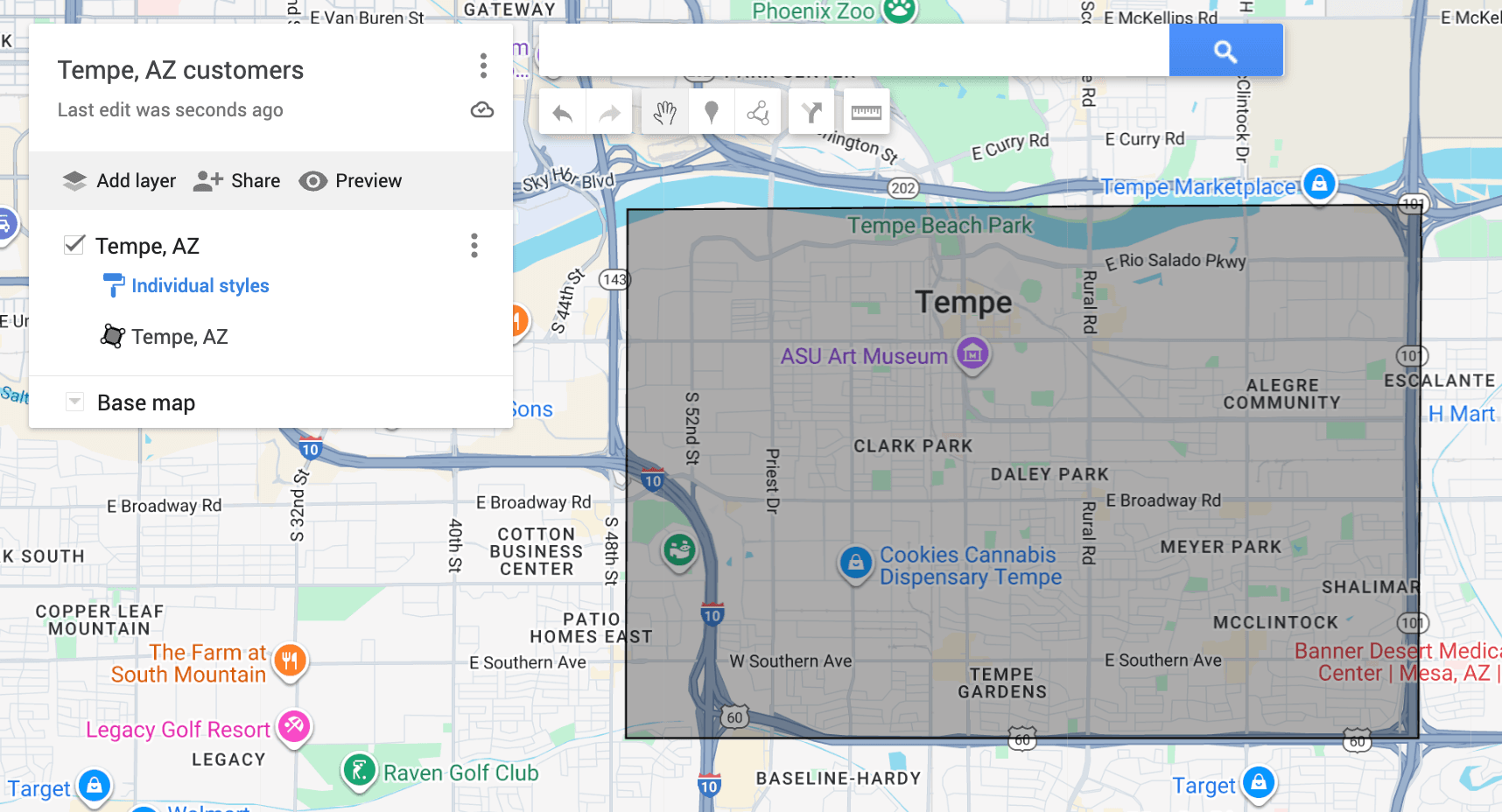The height and width of the screenshot is (812, 1502).
Task: Click the ASU Art Museum marker icon
Action: [x=972, y=354]
